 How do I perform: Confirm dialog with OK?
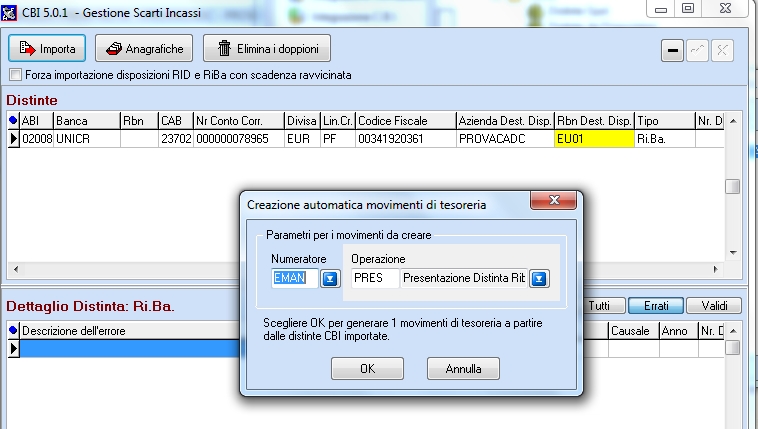click(367, 369)
